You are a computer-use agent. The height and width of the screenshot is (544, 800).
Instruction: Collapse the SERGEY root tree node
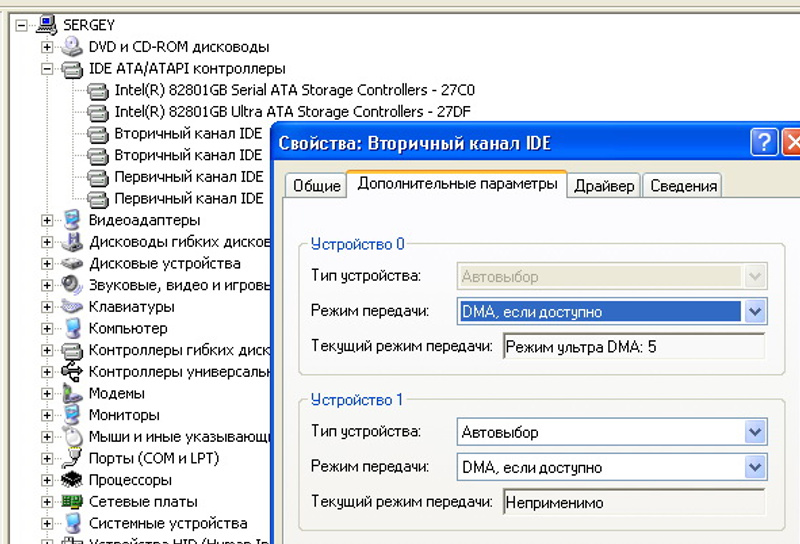coord(21,26)
